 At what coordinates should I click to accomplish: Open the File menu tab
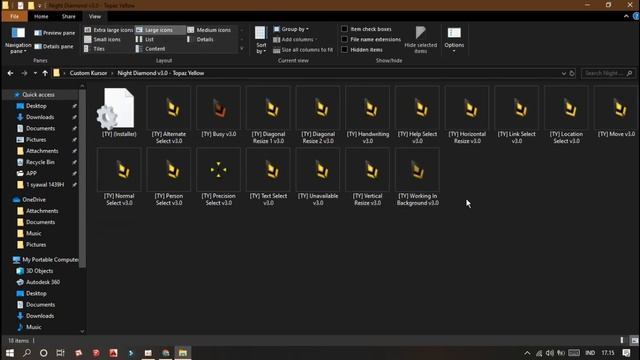pos(14,16)
